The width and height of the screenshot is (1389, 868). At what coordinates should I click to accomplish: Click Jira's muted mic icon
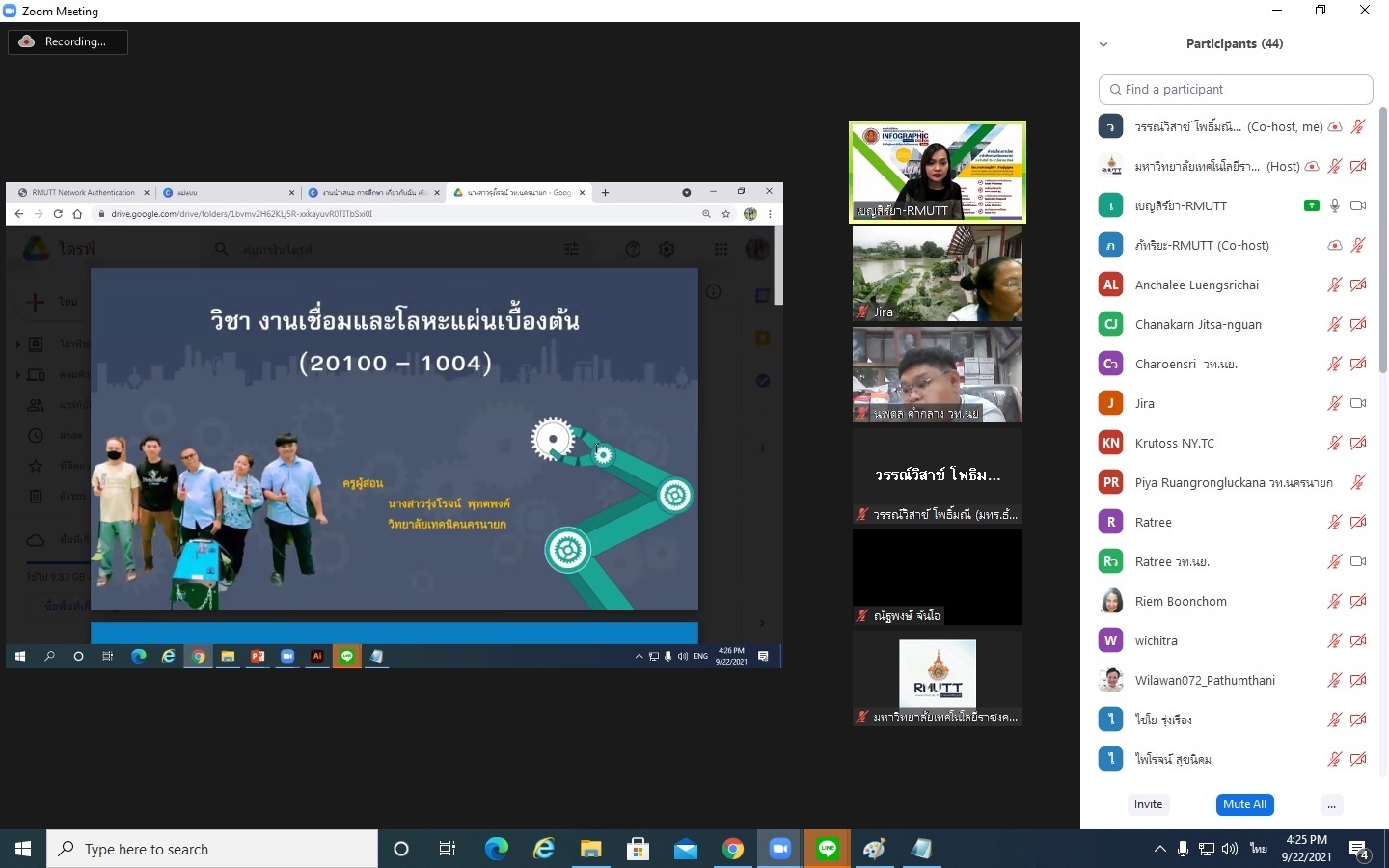[1335, 403]
